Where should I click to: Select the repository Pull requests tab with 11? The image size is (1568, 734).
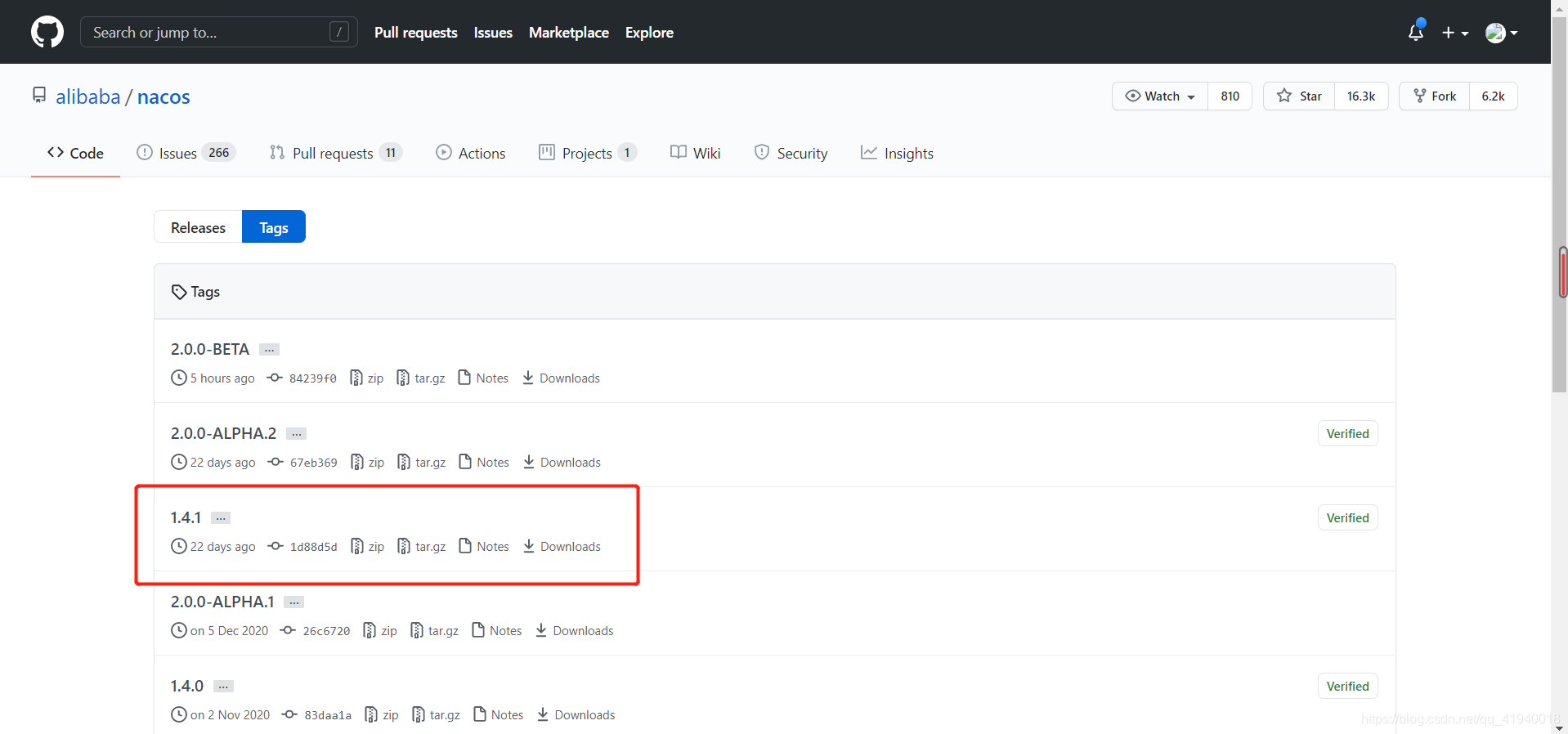(336, 153)
